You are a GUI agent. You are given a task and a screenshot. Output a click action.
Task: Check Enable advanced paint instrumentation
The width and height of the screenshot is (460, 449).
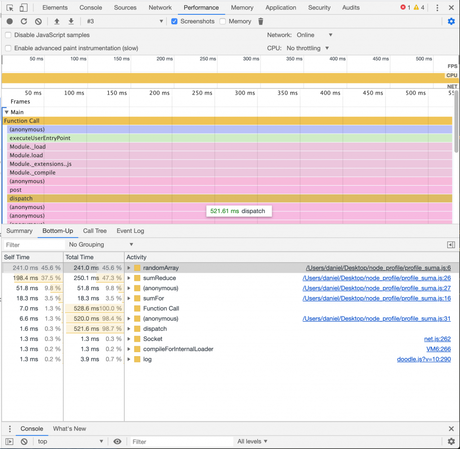(8, 48)
